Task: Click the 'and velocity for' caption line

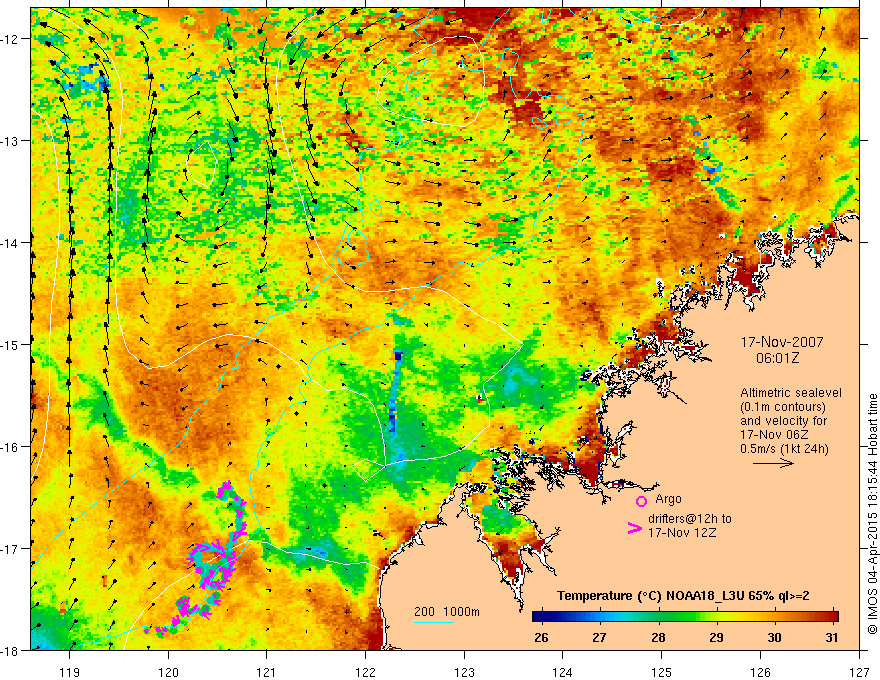Action: [783, 421]
